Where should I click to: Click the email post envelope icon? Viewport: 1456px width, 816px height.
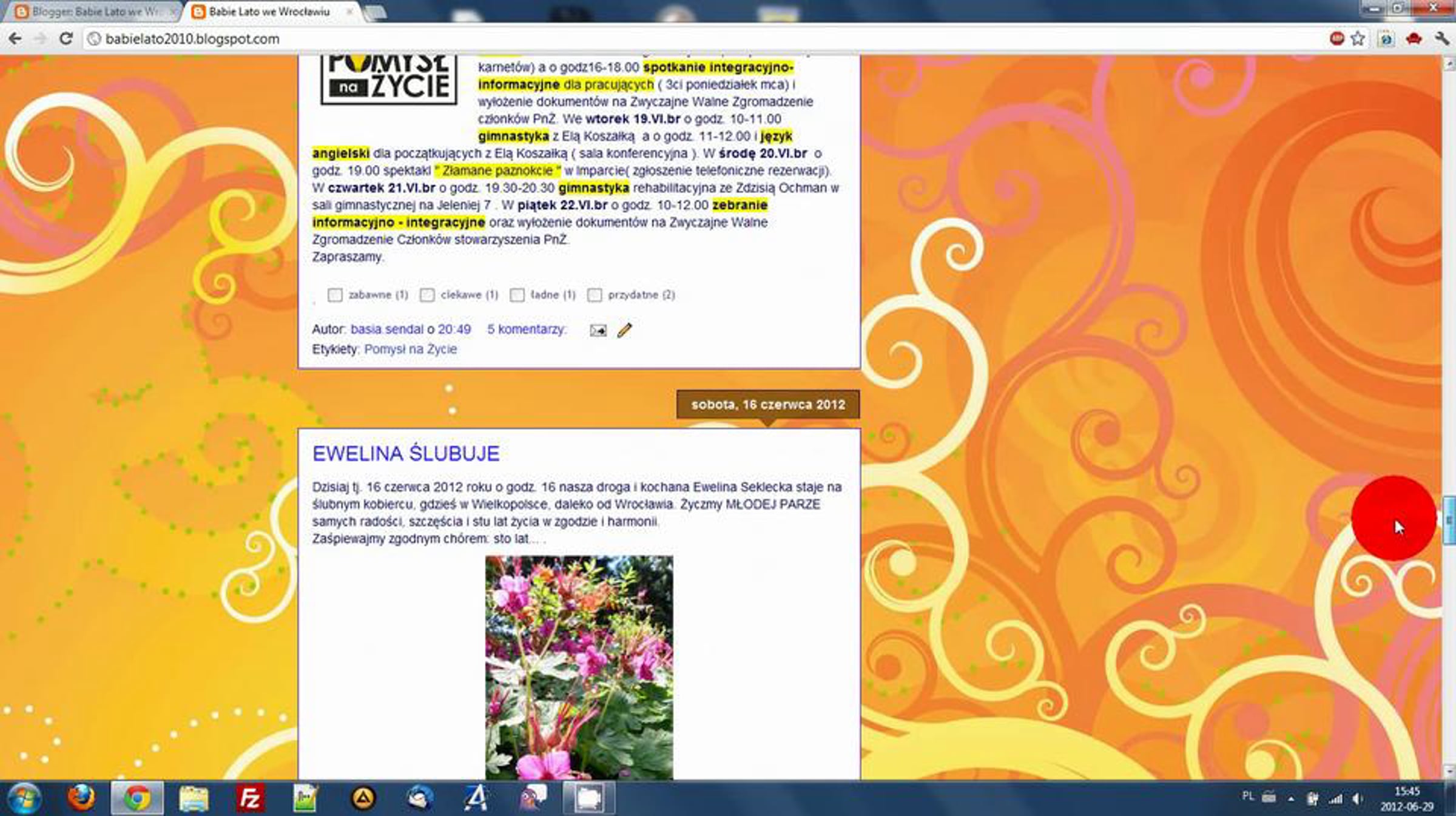(598, 331)
